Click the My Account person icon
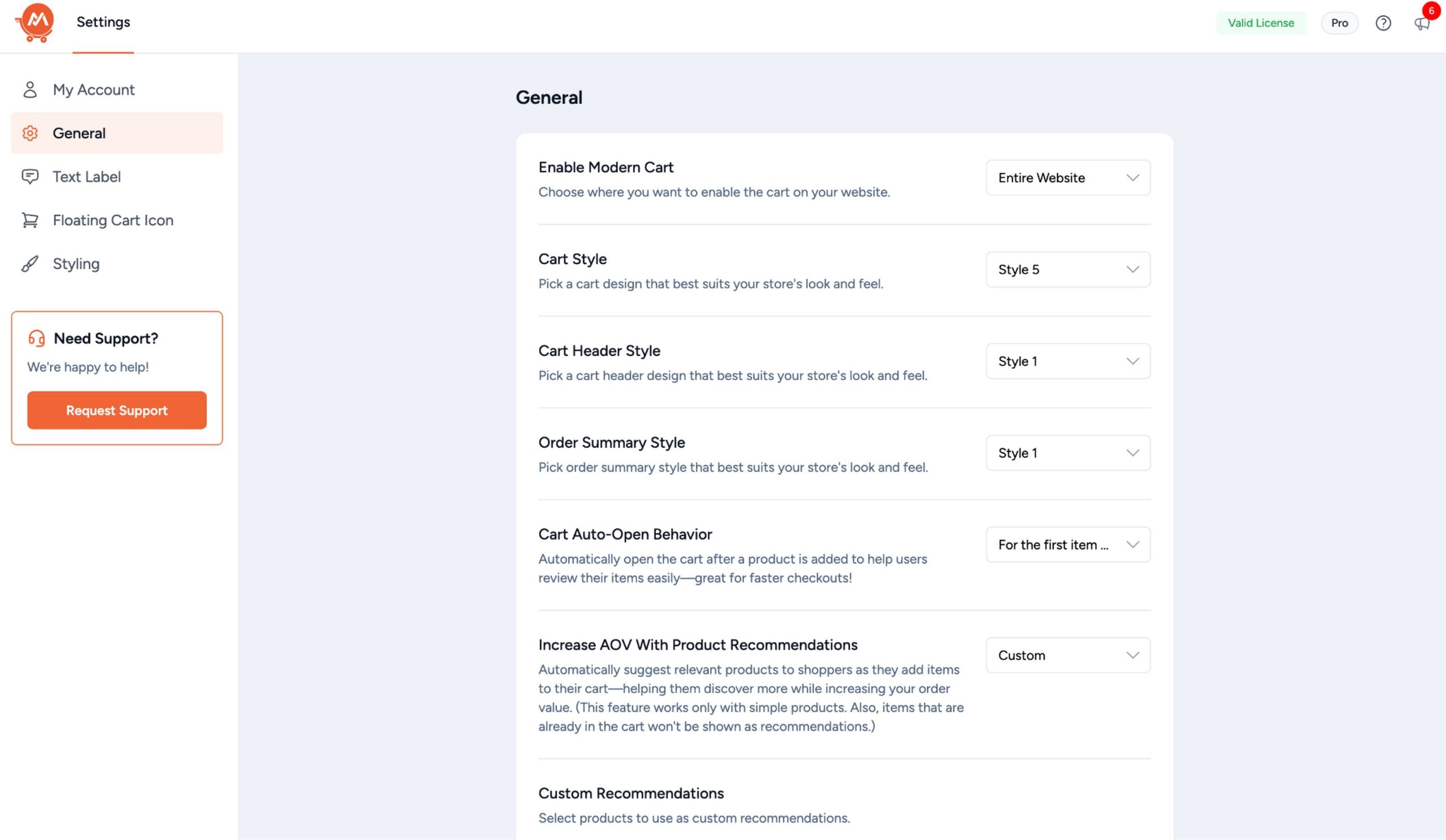Image resolution: width=1446 pixels, height=840 pixels. (x=30, y=89)
